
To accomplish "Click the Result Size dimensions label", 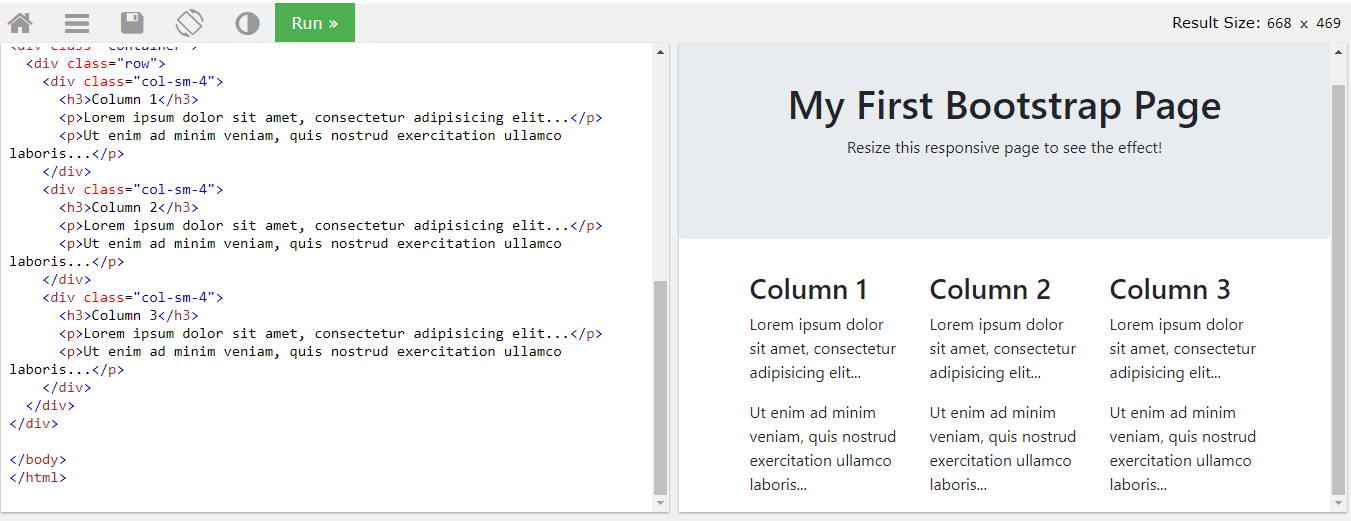I will 1256,23.
